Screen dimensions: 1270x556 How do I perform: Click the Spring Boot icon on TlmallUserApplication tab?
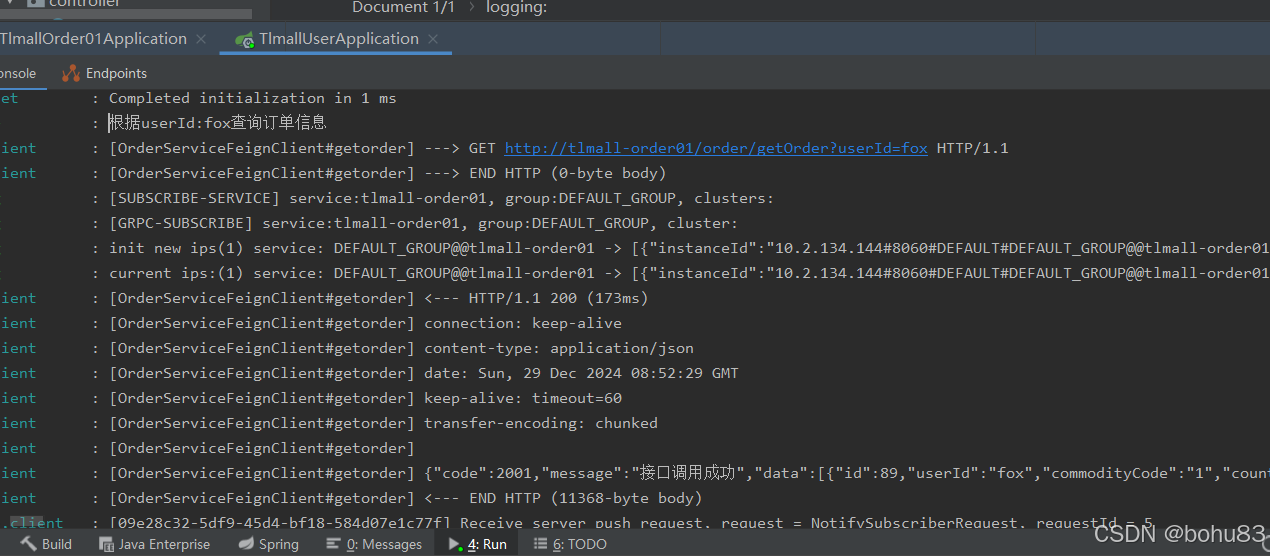[244, 40]
